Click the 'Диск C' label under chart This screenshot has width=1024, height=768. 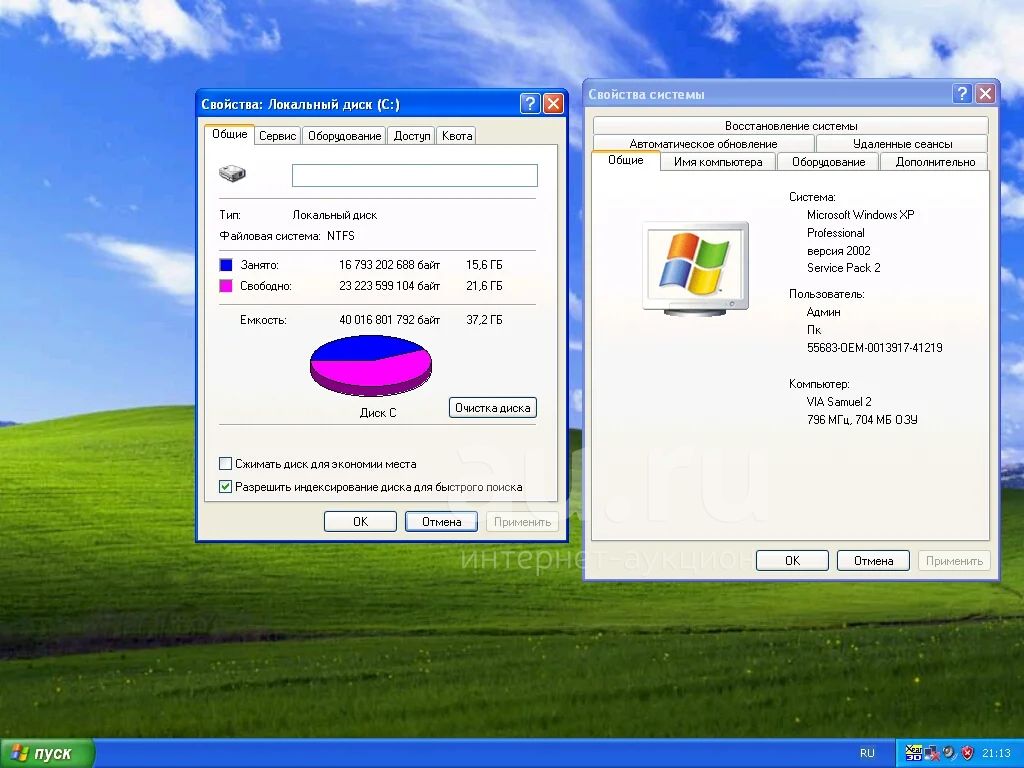377,413
